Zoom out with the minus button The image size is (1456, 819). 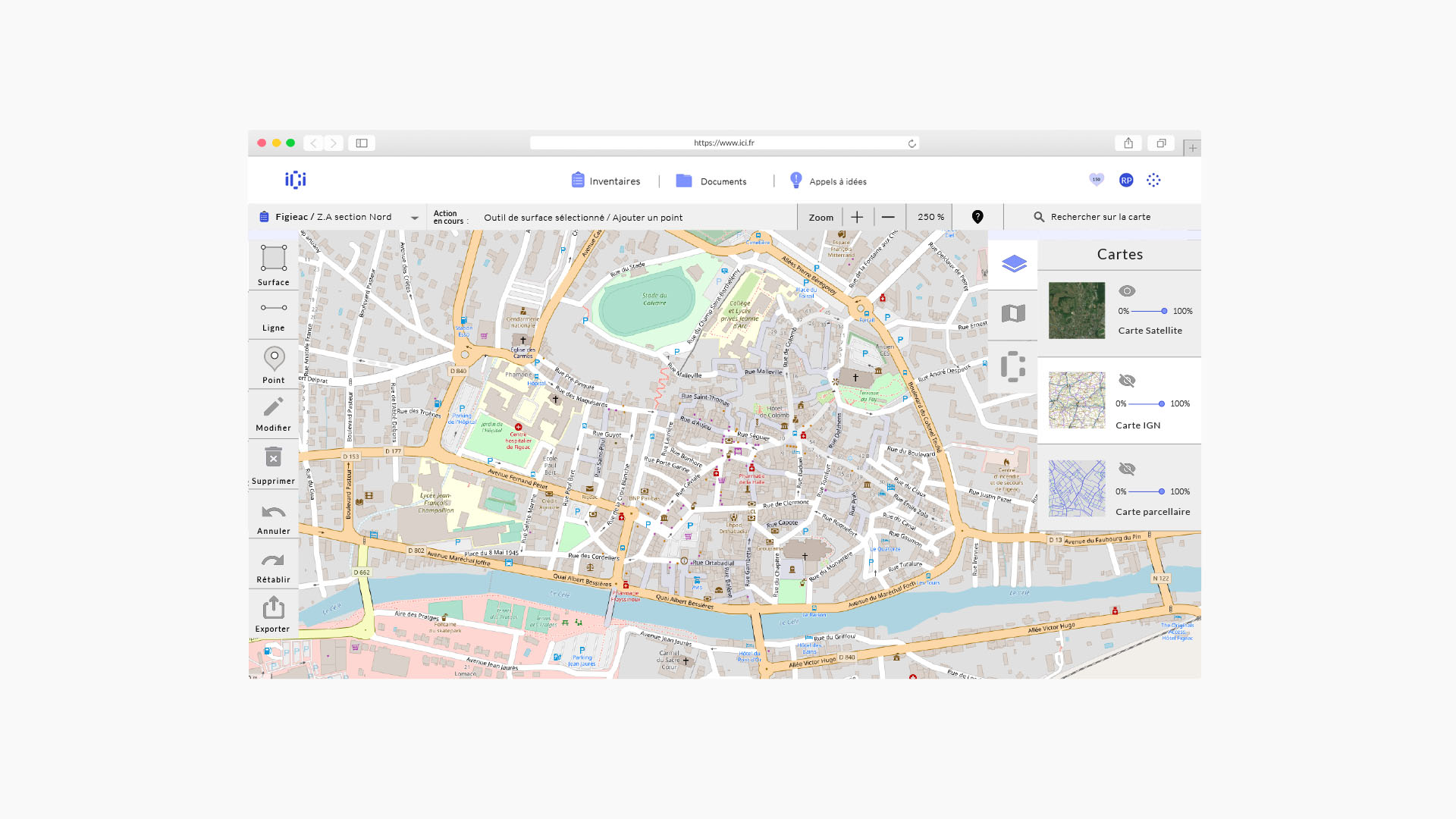tap(888, 217)
